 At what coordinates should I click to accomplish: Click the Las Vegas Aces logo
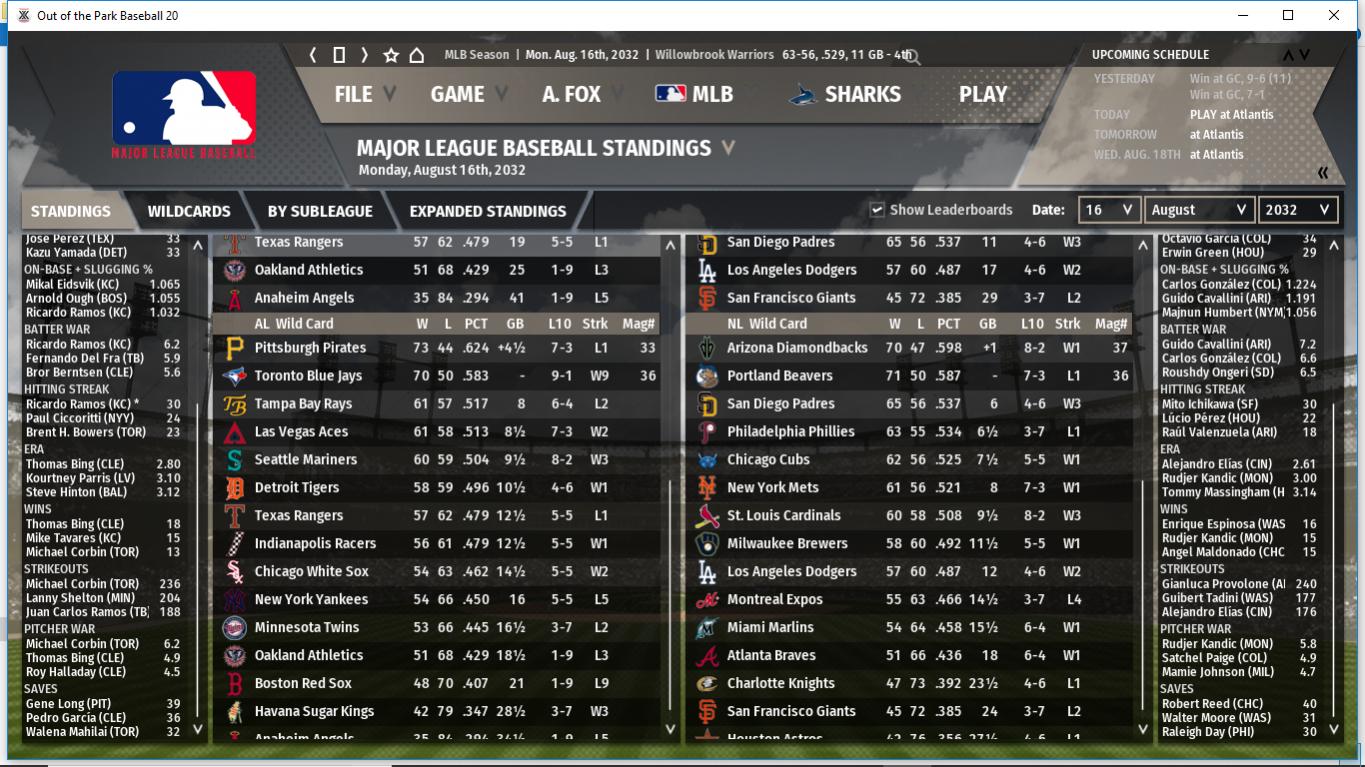(235, 432)
